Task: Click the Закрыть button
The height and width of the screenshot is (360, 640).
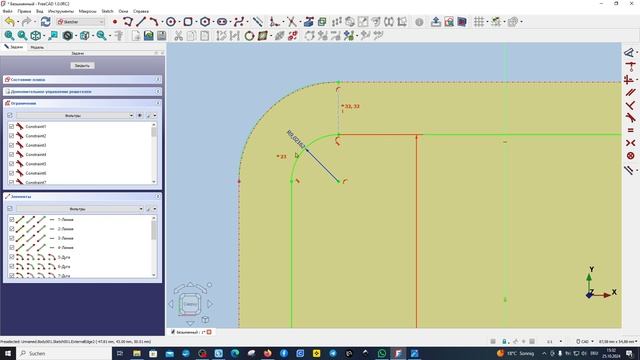Action: pos(82,65)
